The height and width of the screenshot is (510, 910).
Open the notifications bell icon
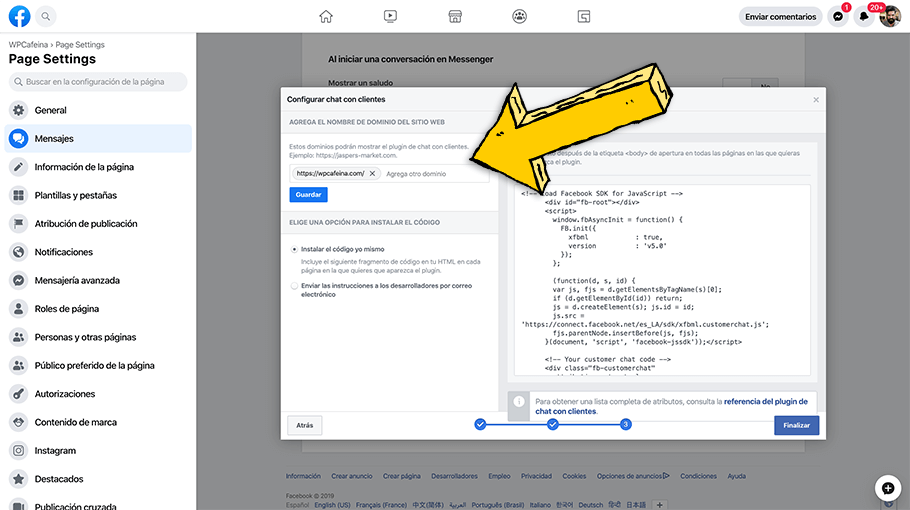864,16
